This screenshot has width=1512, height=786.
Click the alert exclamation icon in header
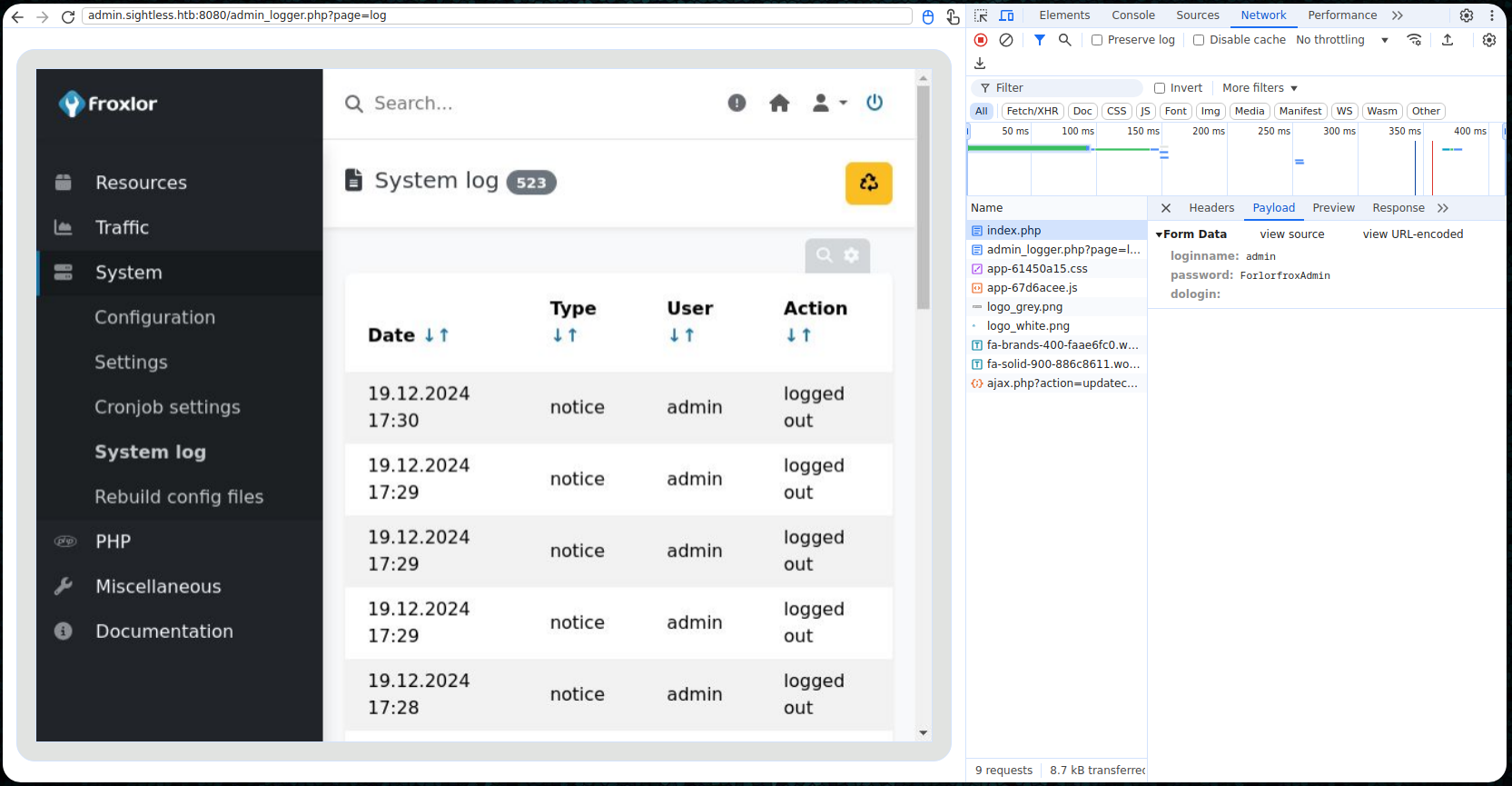pyautogui.click(x=736, y=104)
